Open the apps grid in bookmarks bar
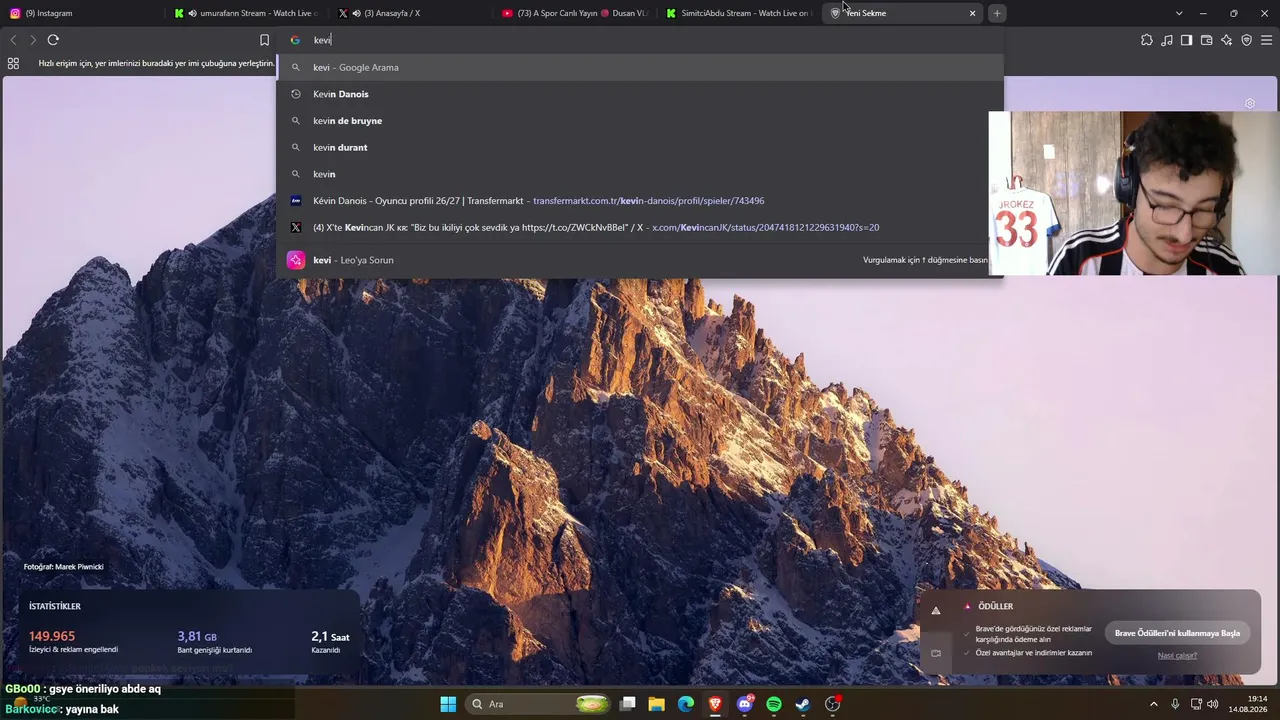The width and height of the screenshot is (1280, 720). click(13, 63)
